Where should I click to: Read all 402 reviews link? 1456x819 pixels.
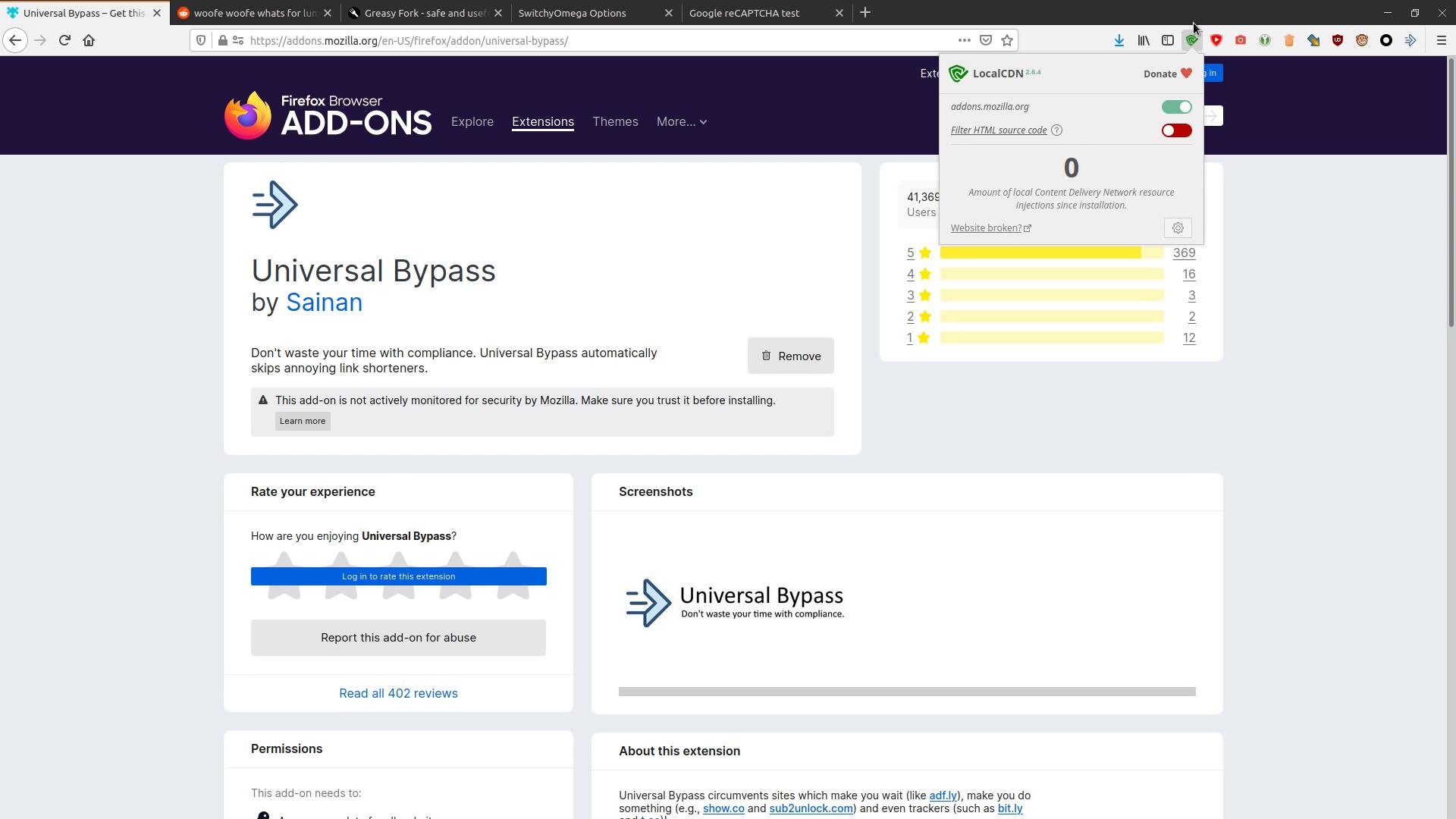click(398, 693)
